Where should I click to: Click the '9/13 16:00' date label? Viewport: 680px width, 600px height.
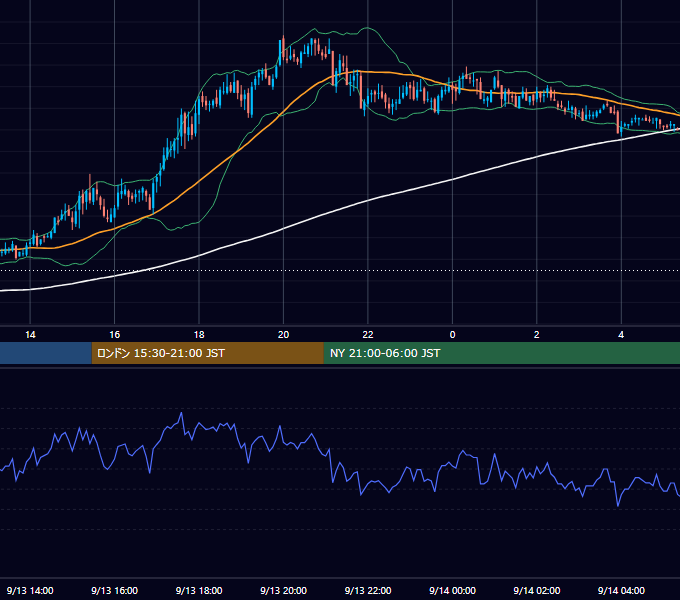pos(114,590)
